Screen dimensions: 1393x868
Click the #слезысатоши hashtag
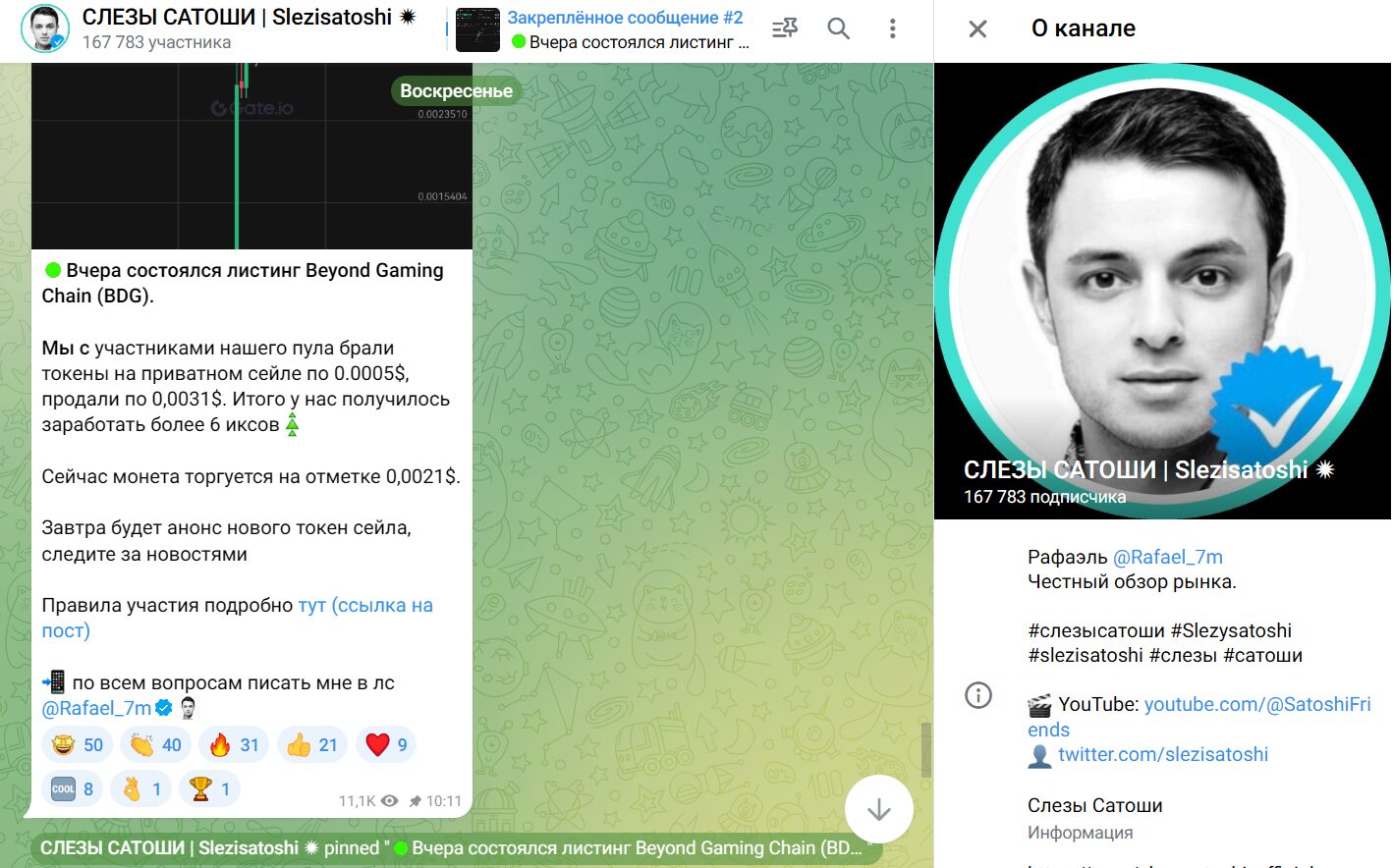1096,630
